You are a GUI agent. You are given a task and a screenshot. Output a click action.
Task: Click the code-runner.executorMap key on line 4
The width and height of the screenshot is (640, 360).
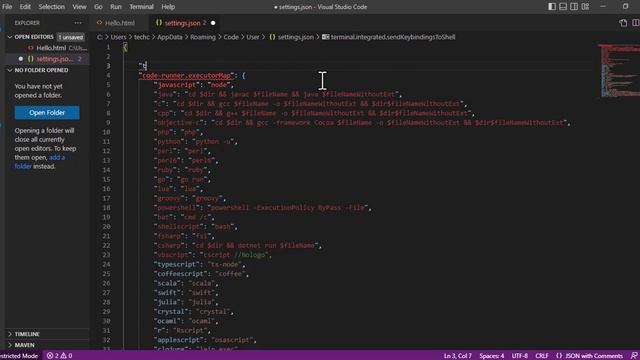186,76
